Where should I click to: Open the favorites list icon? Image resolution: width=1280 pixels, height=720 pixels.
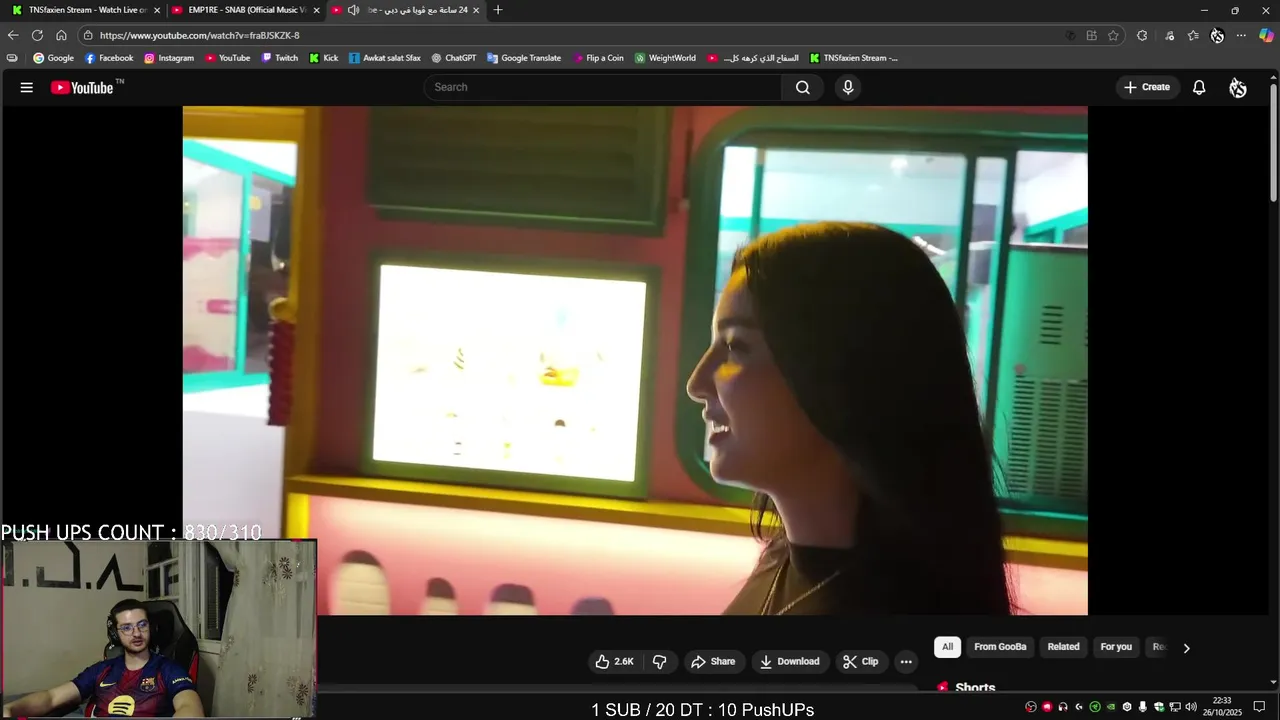click(1193, 35)
